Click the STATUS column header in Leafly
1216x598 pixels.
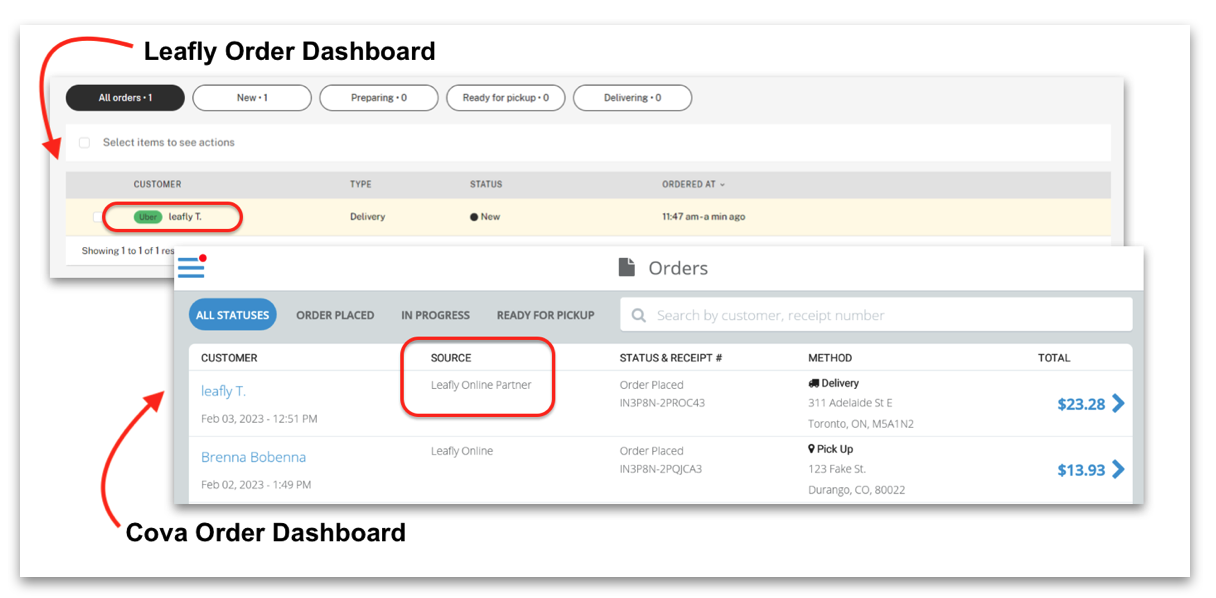486,185
